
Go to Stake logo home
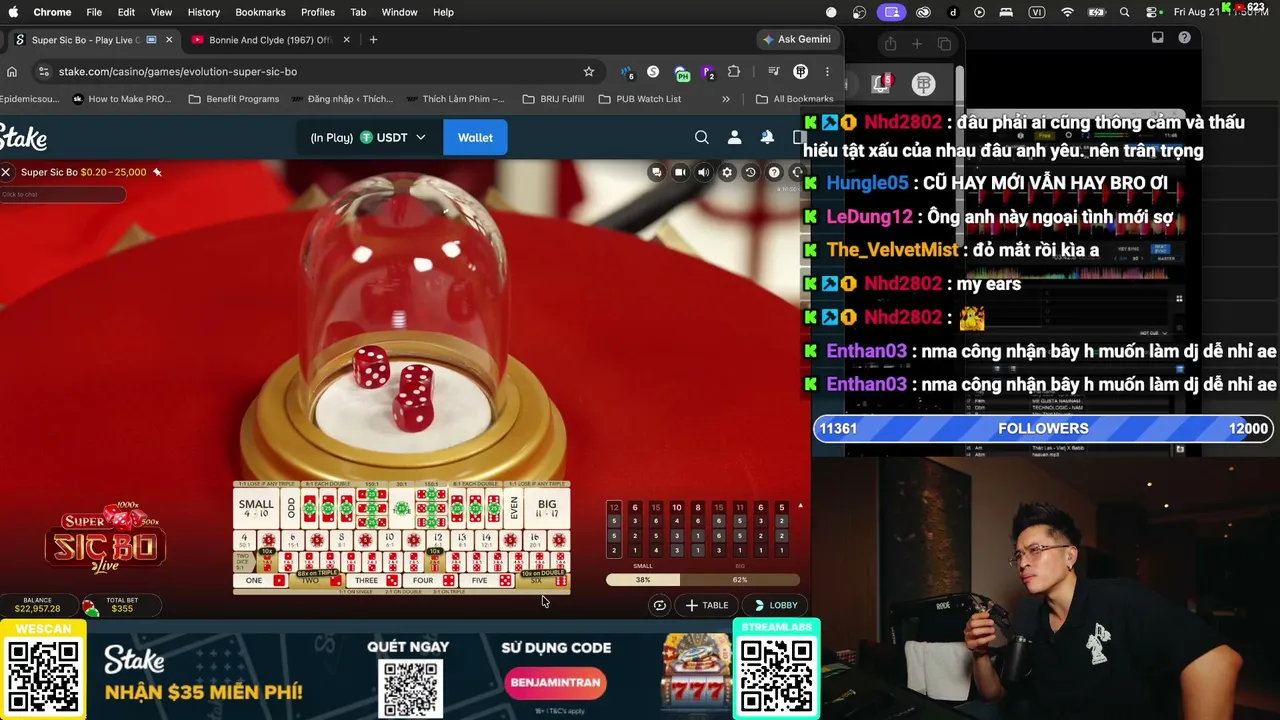click(23, 138)
